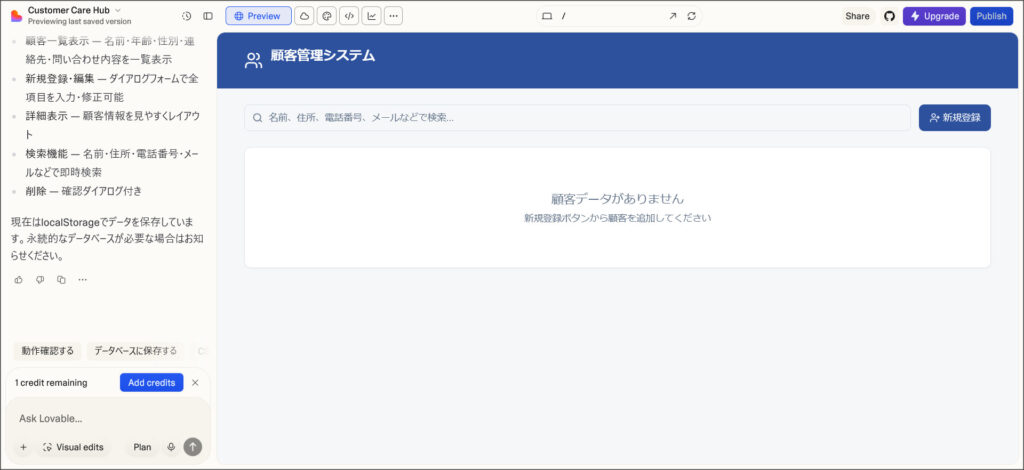
Task: Click the 検索機能 bullet text
Action: coord(112,163)
